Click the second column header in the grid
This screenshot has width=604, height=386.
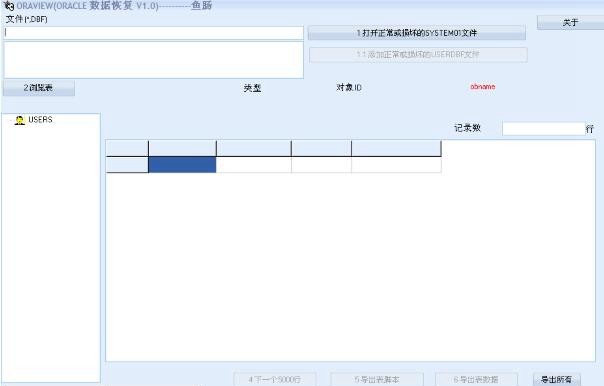[x=182, y=148]
